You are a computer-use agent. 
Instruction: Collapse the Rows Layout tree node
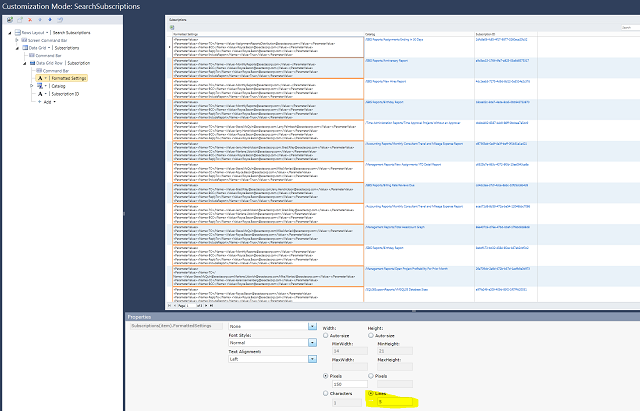(x=10, y=33)
